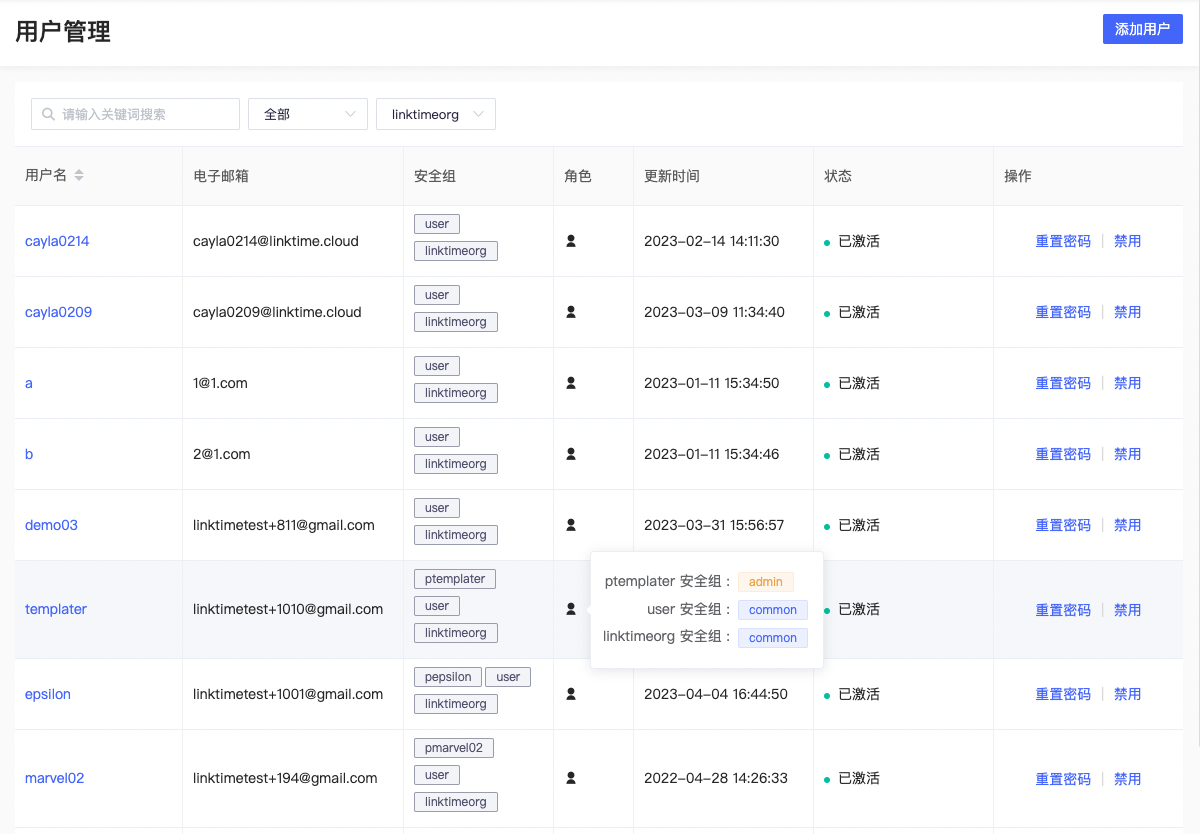This screenshot has height=834, width=1200.
Task: Click the 电子邮箱 column header
Action: click(221, 176)
